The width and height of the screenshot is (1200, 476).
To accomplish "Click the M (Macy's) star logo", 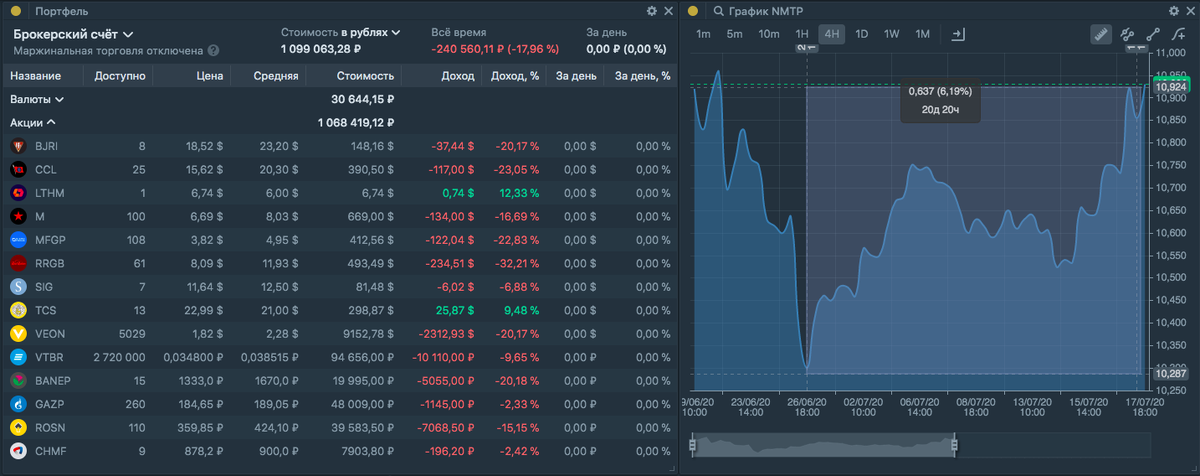I will click(x=18, y=216).
